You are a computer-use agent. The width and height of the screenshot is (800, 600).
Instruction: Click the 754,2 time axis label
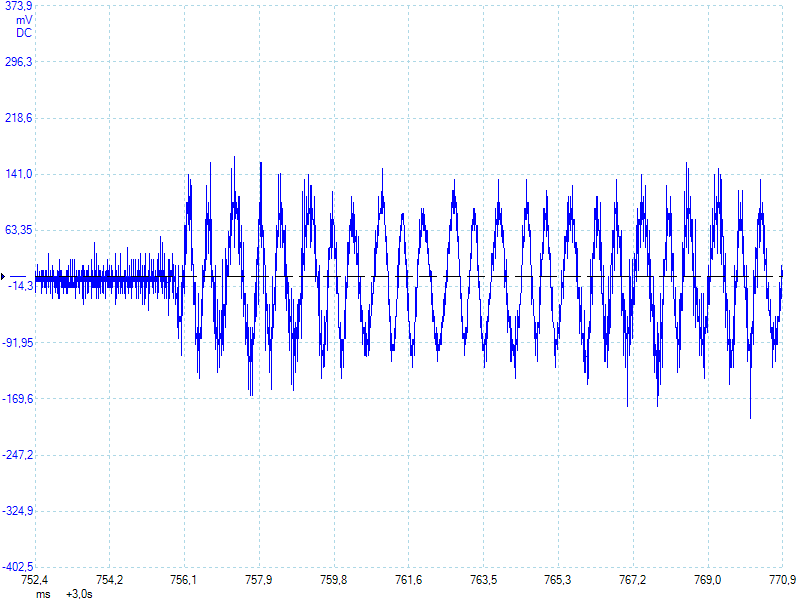[x=110, y=580]
